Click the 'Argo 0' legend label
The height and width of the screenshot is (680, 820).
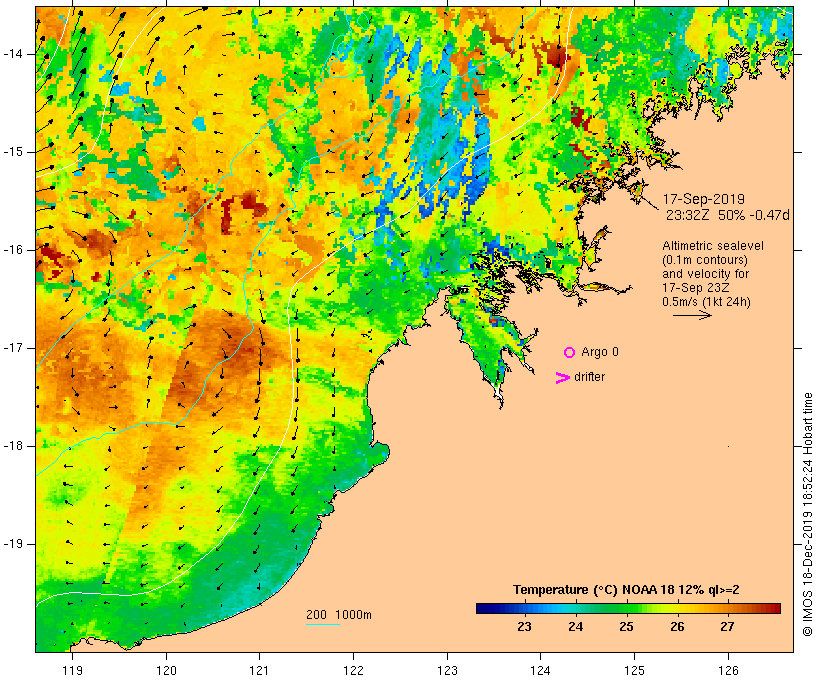600,352
